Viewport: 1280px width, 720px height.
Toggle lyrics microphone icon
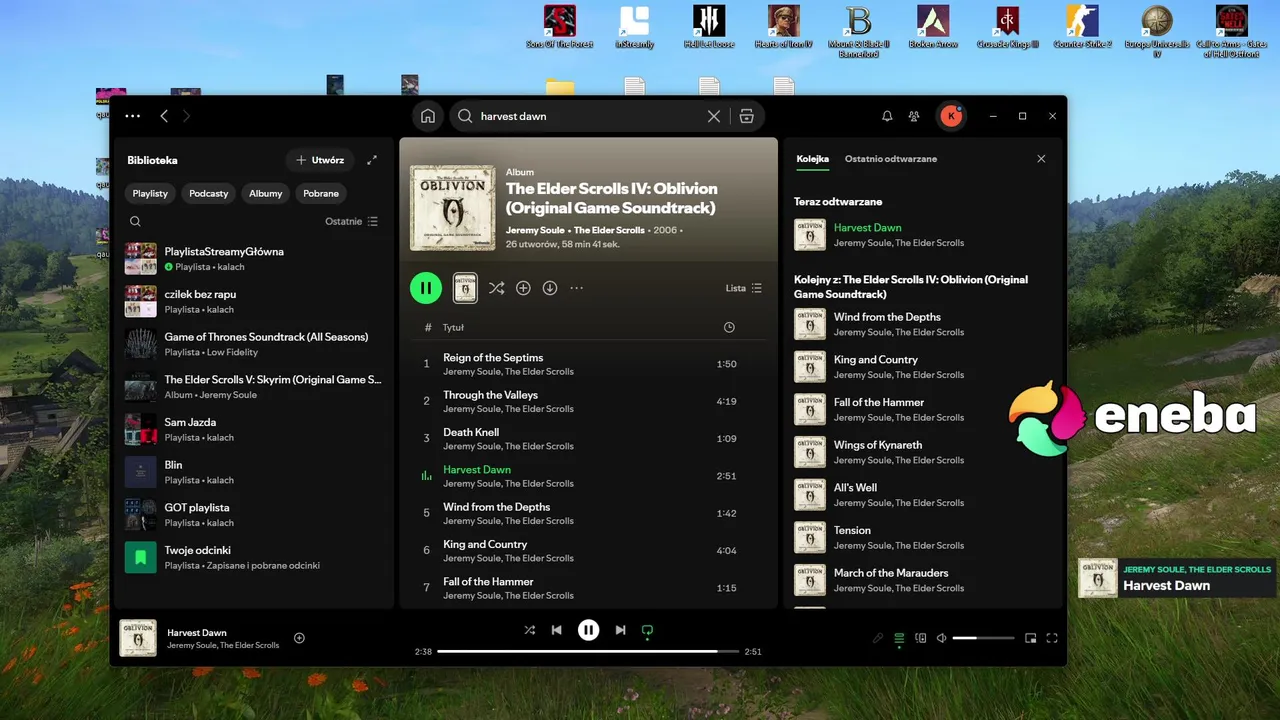coord(878,638)
